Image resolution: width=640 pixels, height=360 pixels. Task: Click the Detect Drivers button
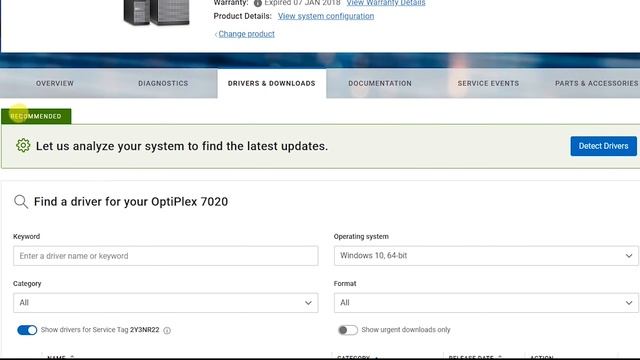click(x=603, y=146)
